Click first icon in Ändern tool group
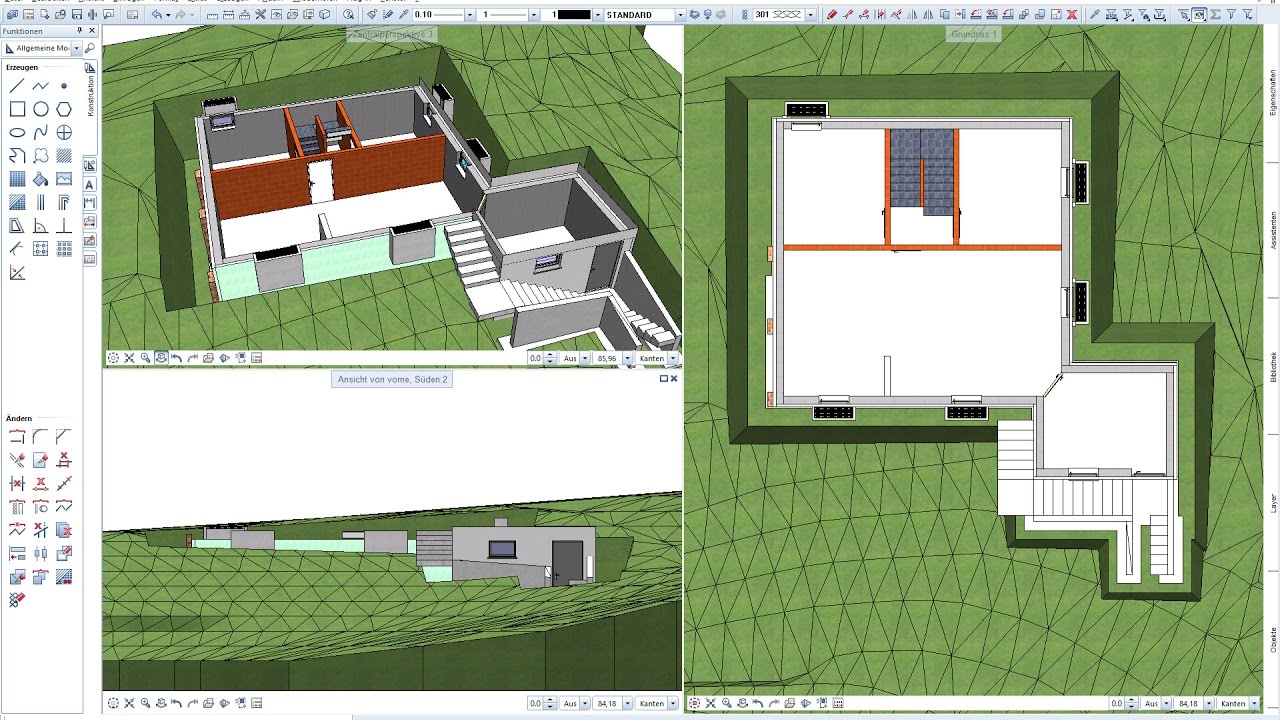The width and height of the screenshot is (1280, 720). (x=17, y=436)
